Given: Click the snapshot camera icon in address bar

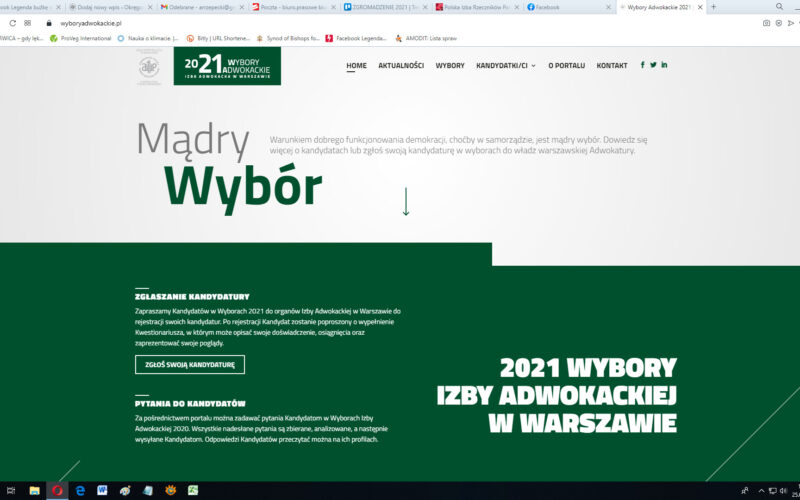Looking at the screenshot, I should point(766,23).
